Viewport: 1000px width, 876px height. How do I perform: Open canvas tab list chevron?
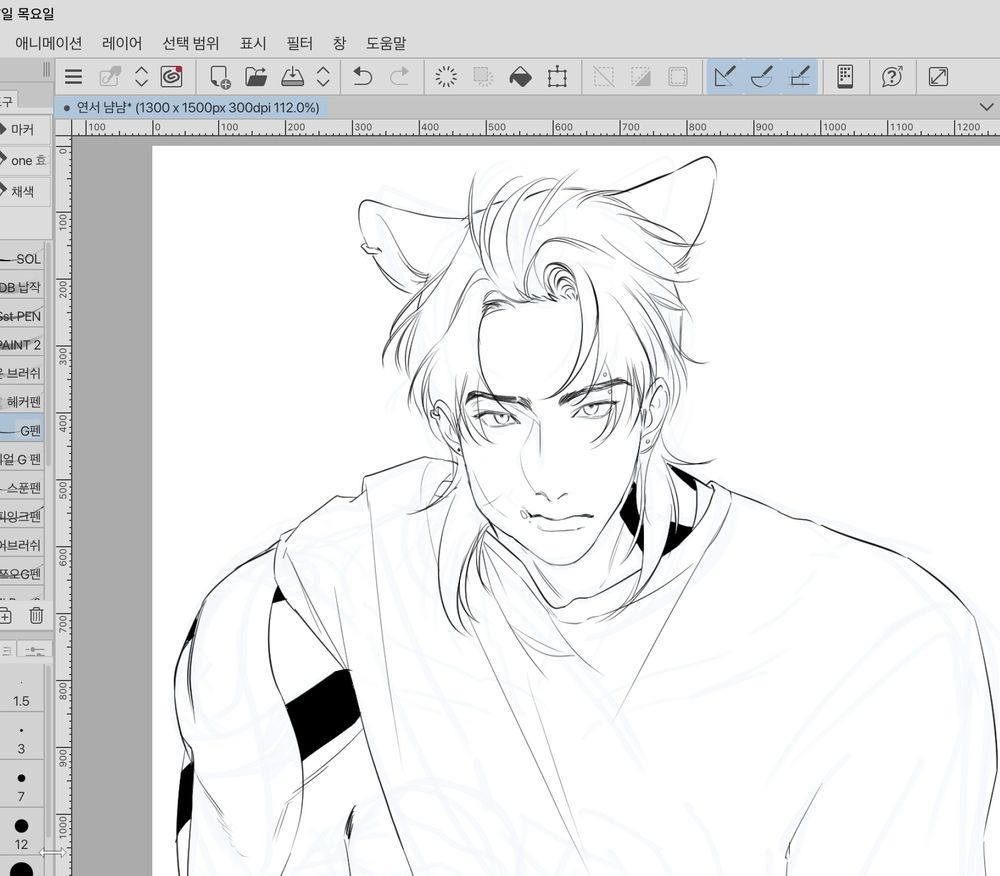pyautogui.click(x=986, y=107)
